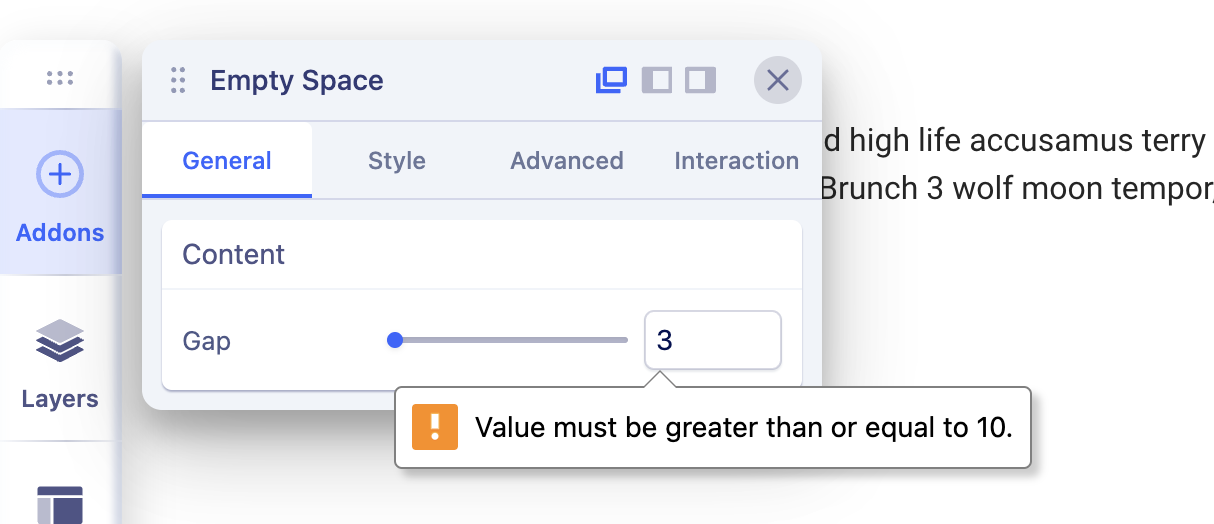Click the middle of the Gap slider track

coord(511,340)
